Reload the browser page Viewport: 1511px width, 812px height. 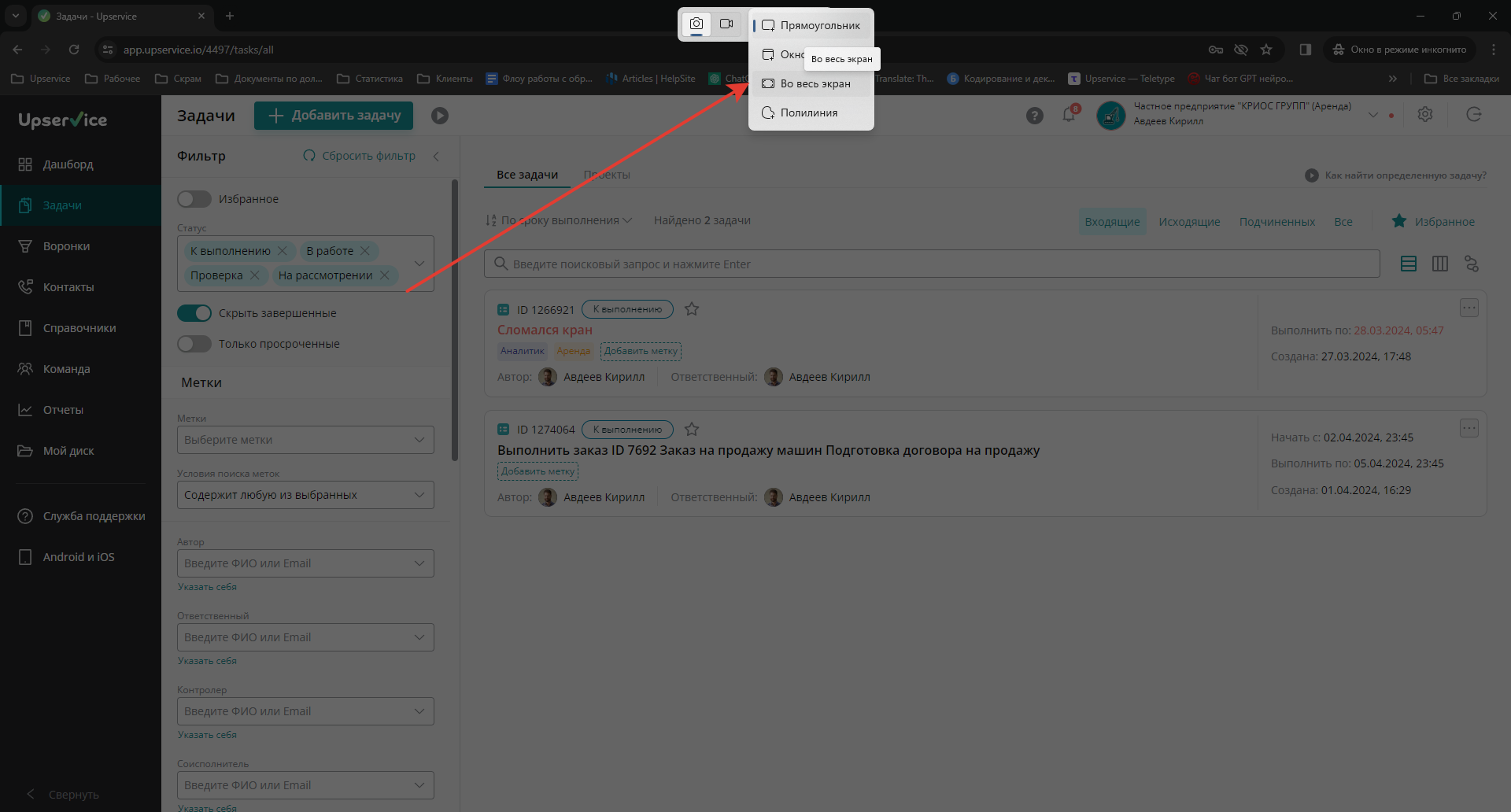(x=74, y=50)
